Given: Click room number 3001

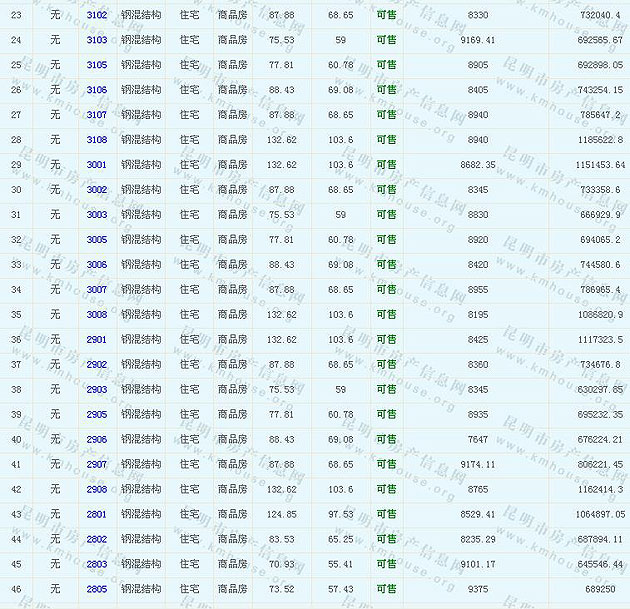Looking at the screenshot, I should (x=97, y=165).
